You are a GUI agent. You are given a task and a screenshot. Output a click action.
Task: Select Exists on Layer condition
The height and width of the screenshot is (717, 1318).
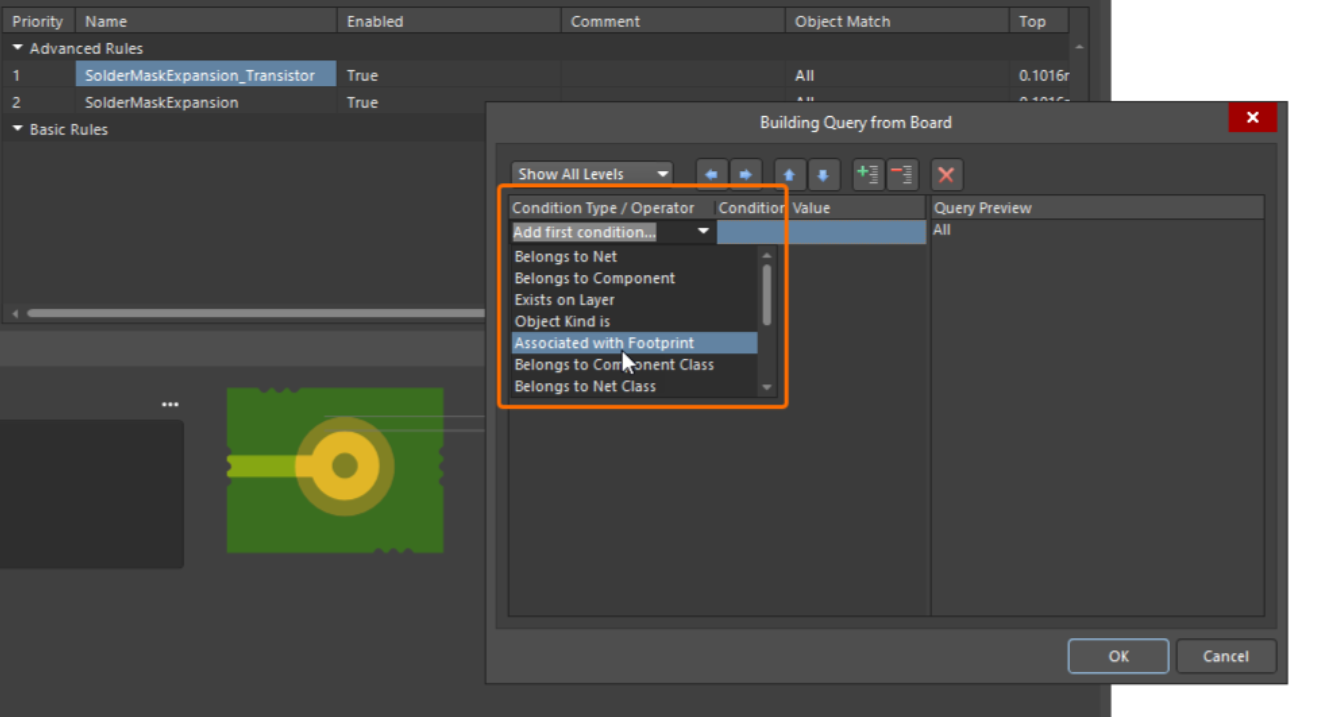tap(565, 300)
